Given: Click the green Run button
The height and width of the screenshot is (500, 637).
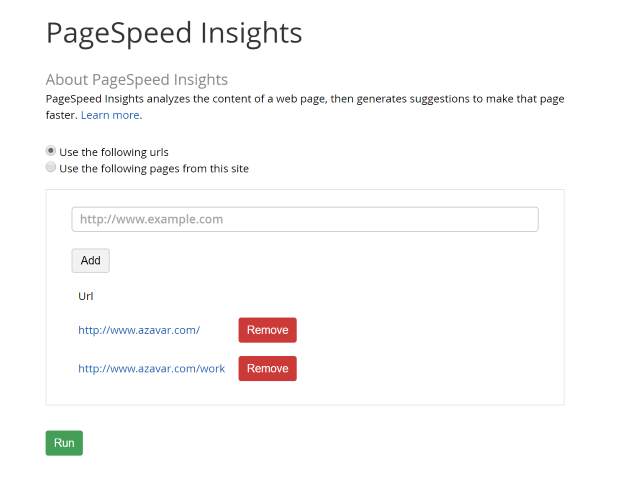Looking at the screenshot, I should 64,443.
